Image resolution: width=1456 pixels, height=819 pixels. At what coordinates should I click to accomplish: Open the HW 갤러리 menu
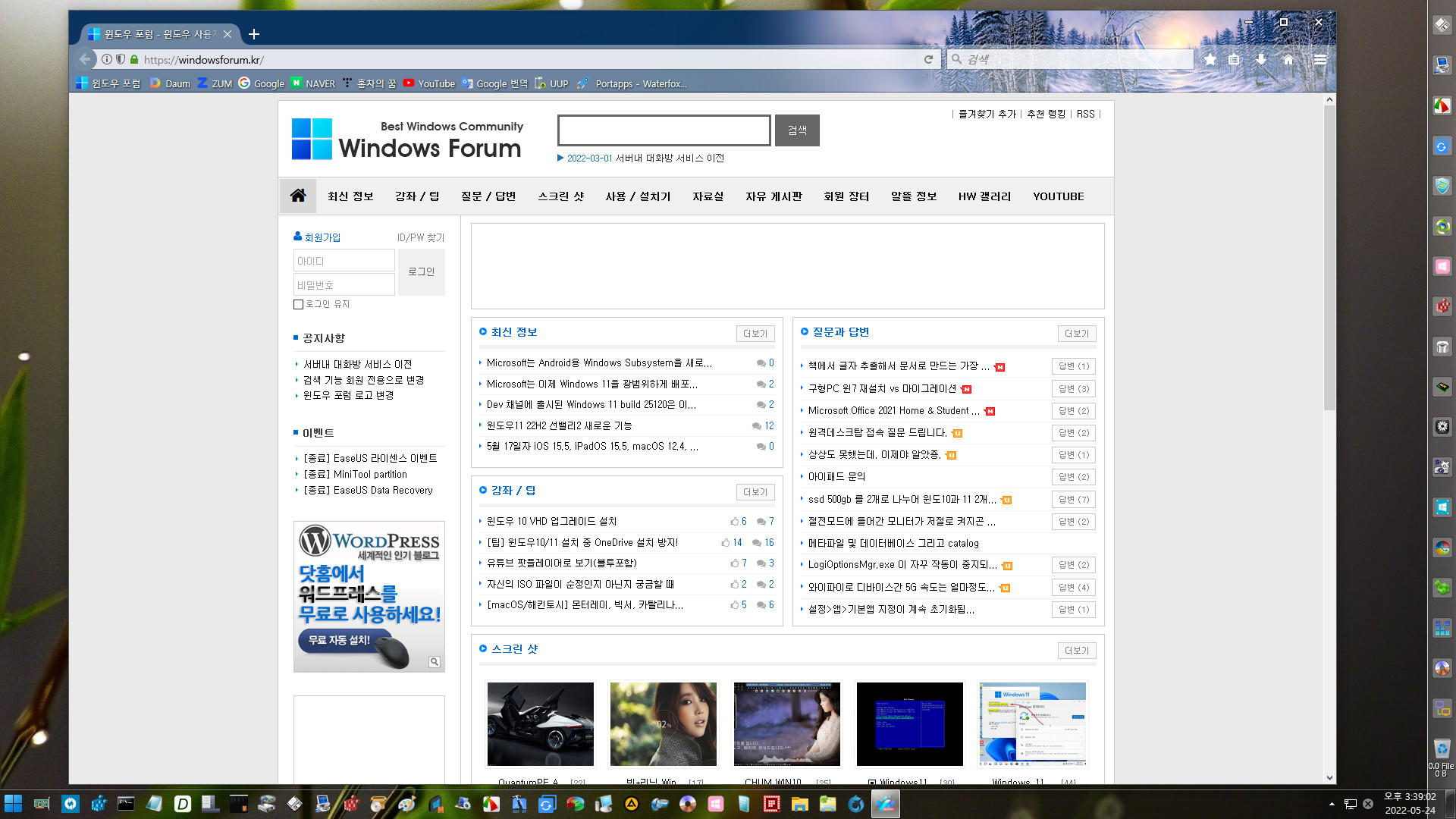coord(984,196)
